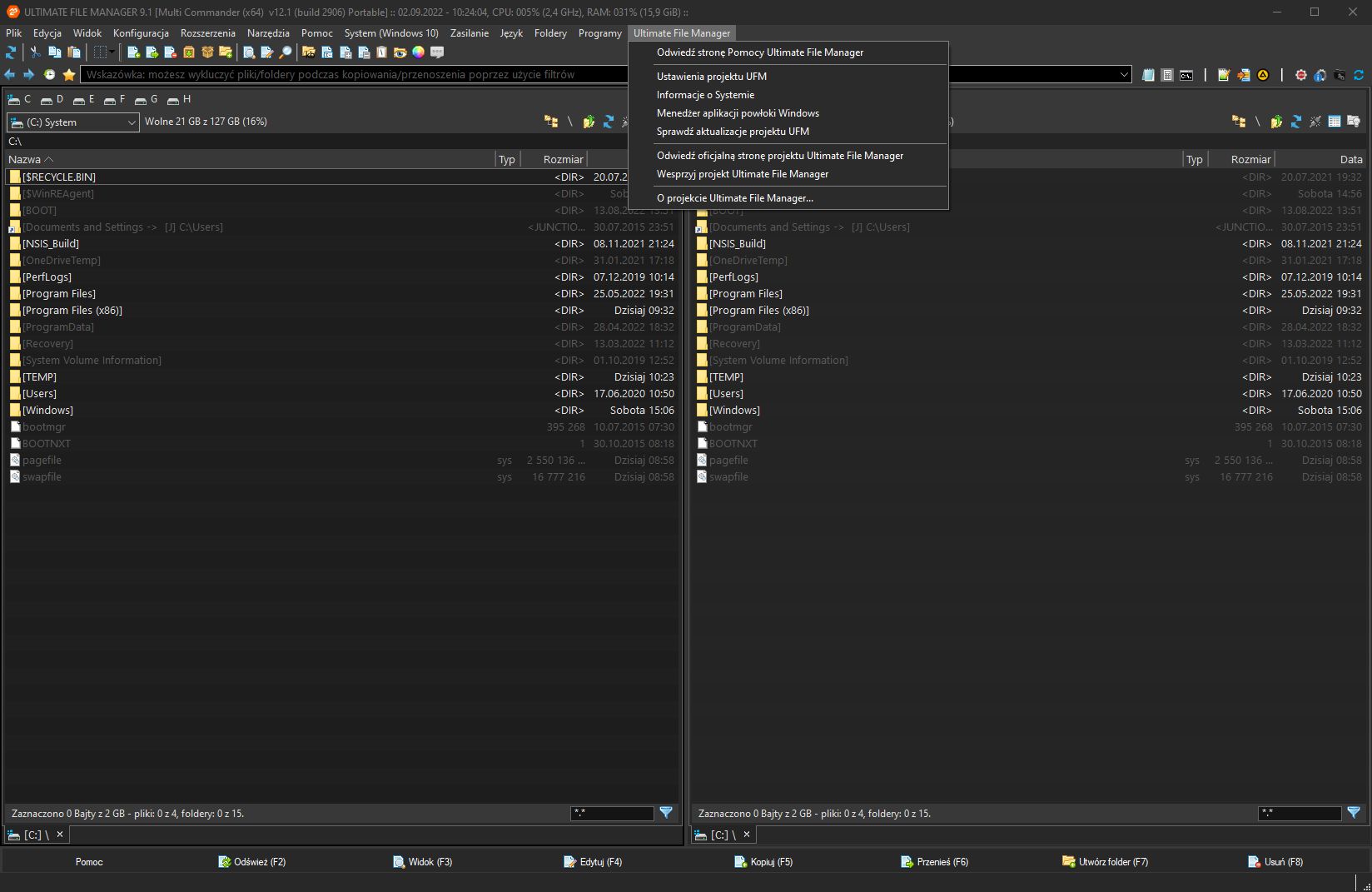Screen dimensions: 1372x892
Task: Click right panel folder tree icon
Action: 1239,122
